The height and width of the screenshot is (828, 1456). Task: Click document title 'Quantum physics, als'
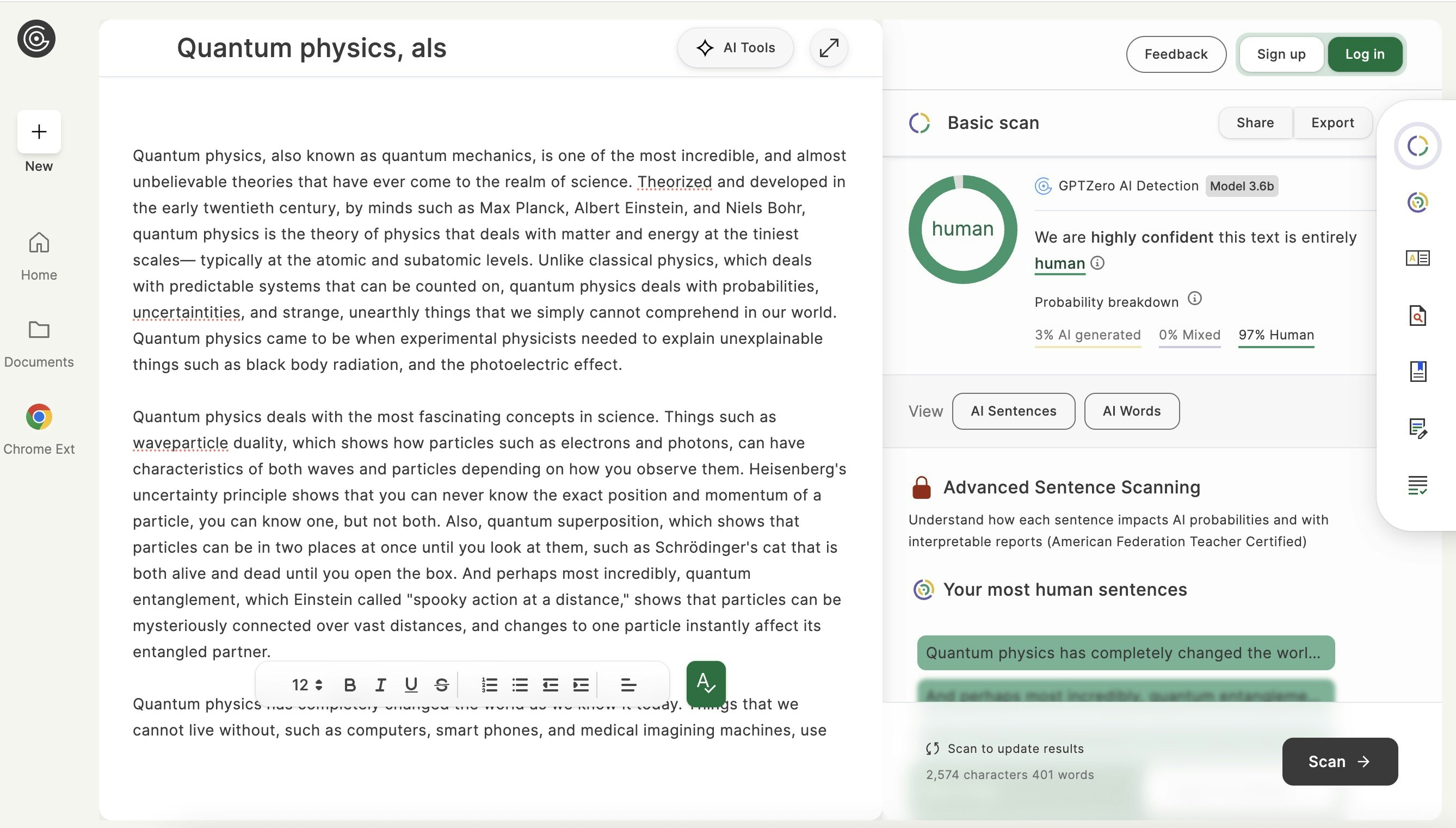coord(312,48)
